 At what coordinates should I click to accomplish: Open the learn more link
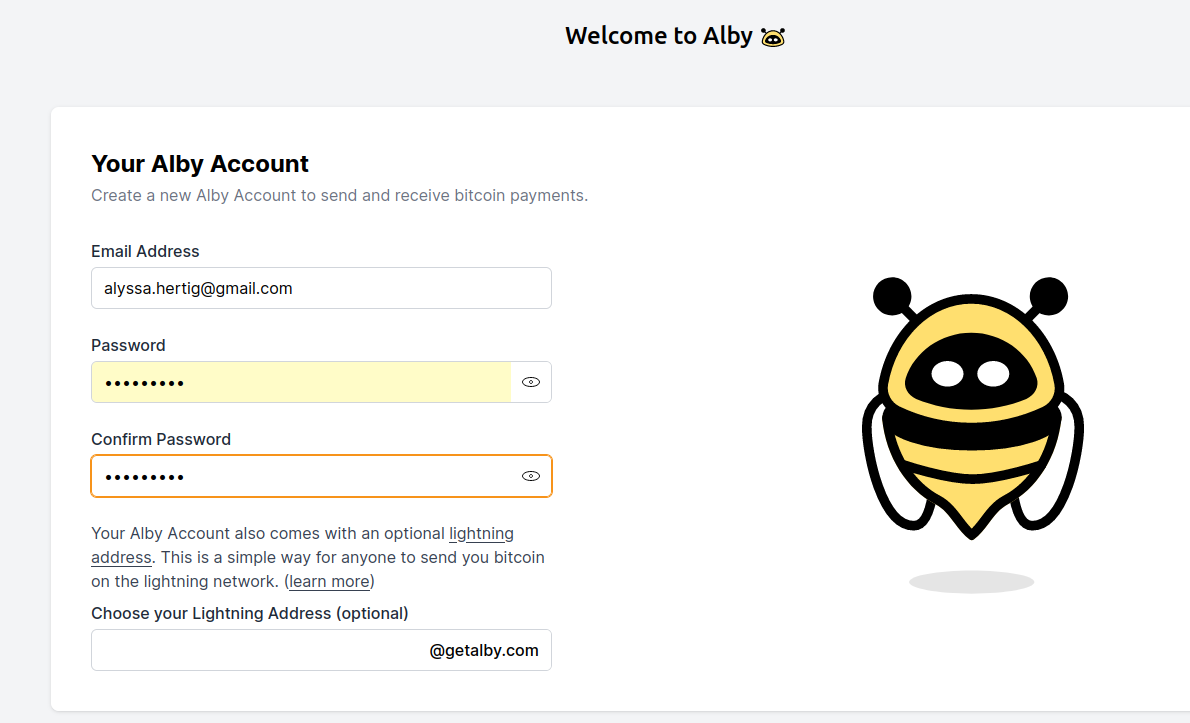click(328, 581)
